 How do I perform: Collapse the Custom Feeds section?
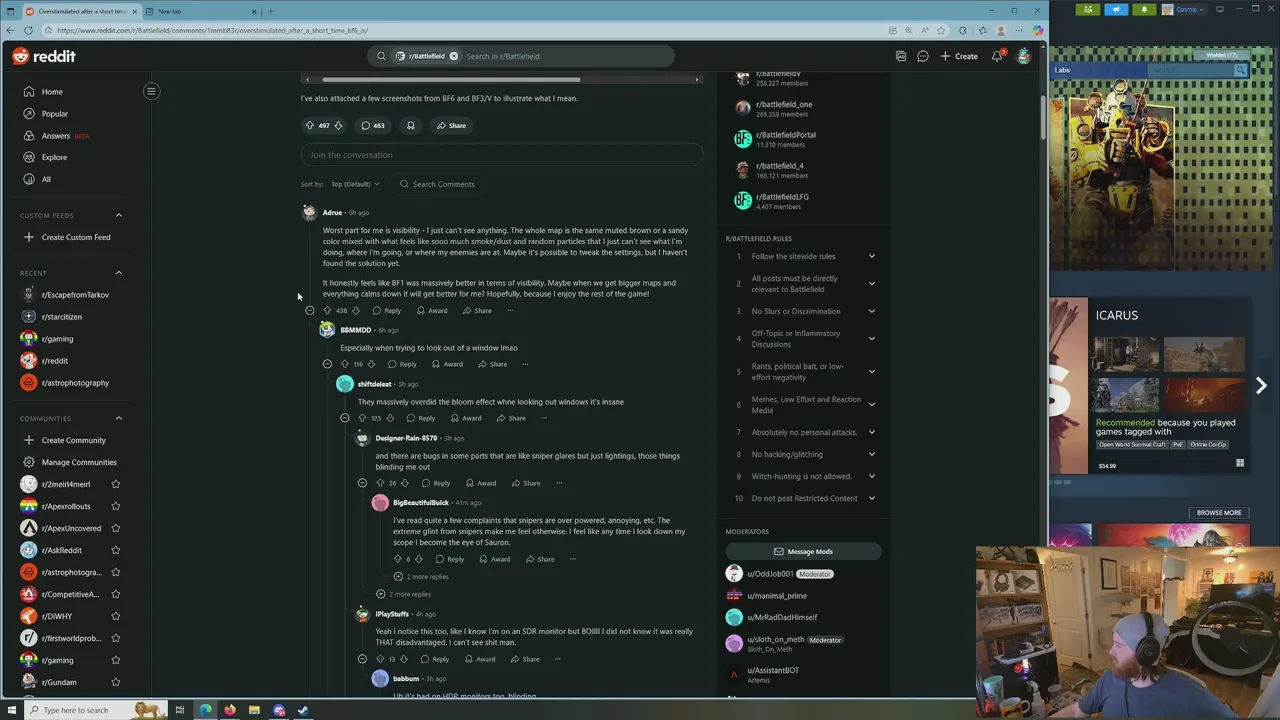(118, 215)
